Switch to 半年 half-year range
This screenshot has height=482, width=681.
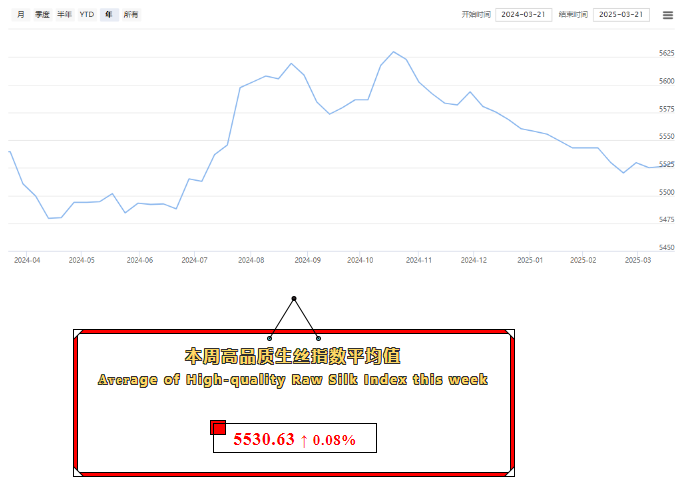[64, 15]
